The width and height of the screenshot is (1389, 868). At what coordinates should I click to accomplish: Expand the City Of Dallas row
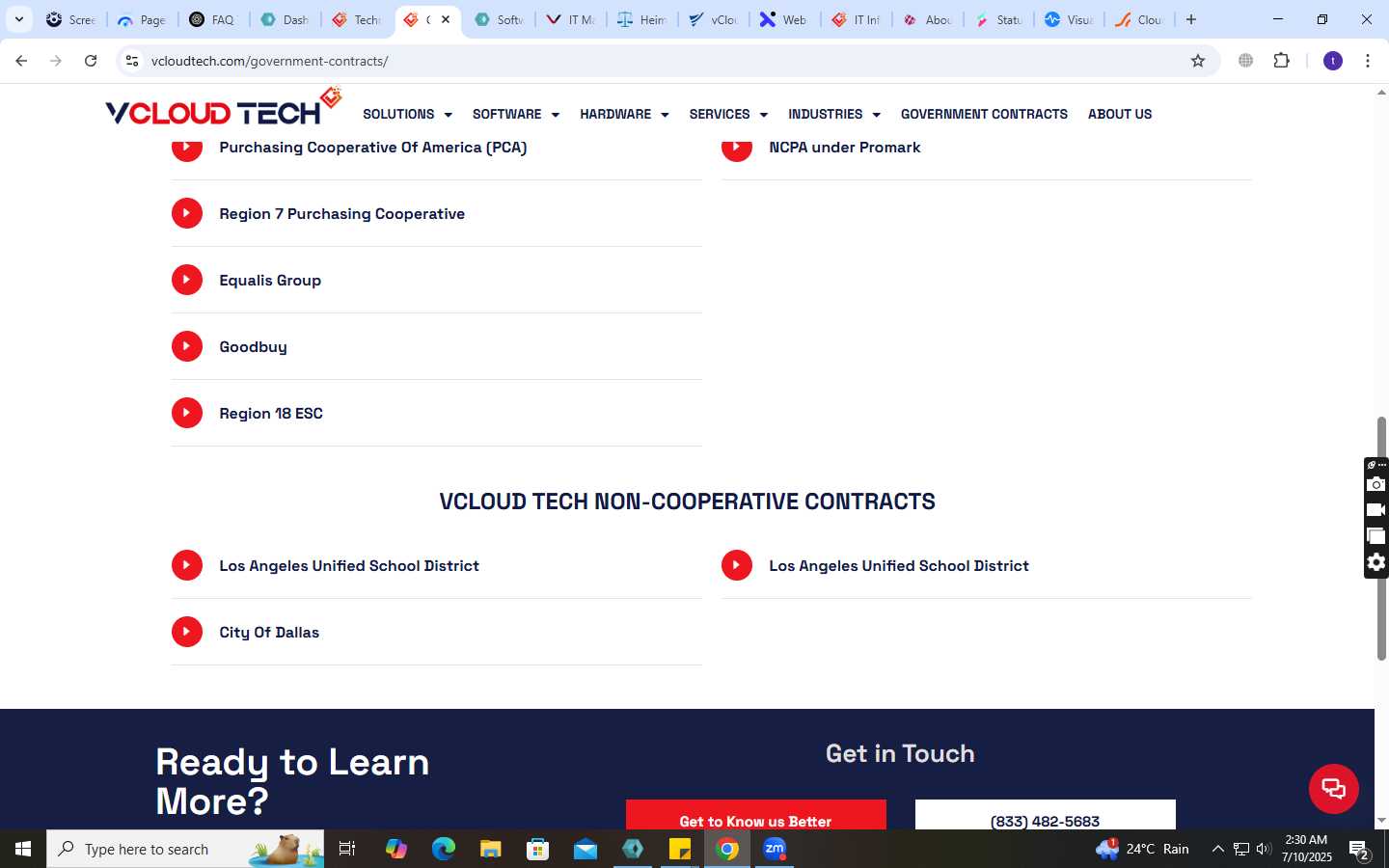pos(436,633)
